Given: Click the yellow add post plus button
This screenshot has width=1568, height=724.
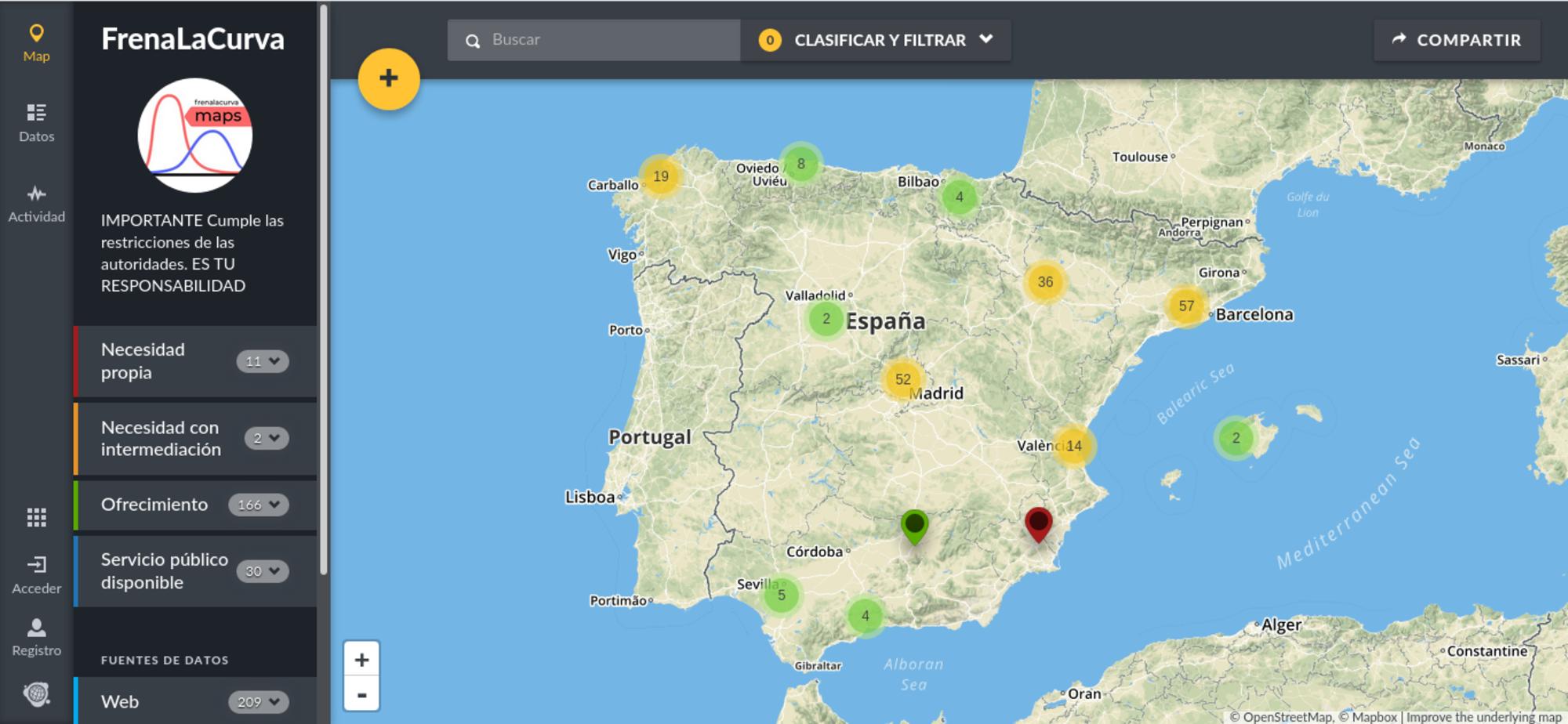Looking at the screenshot, I should point(389,79).
